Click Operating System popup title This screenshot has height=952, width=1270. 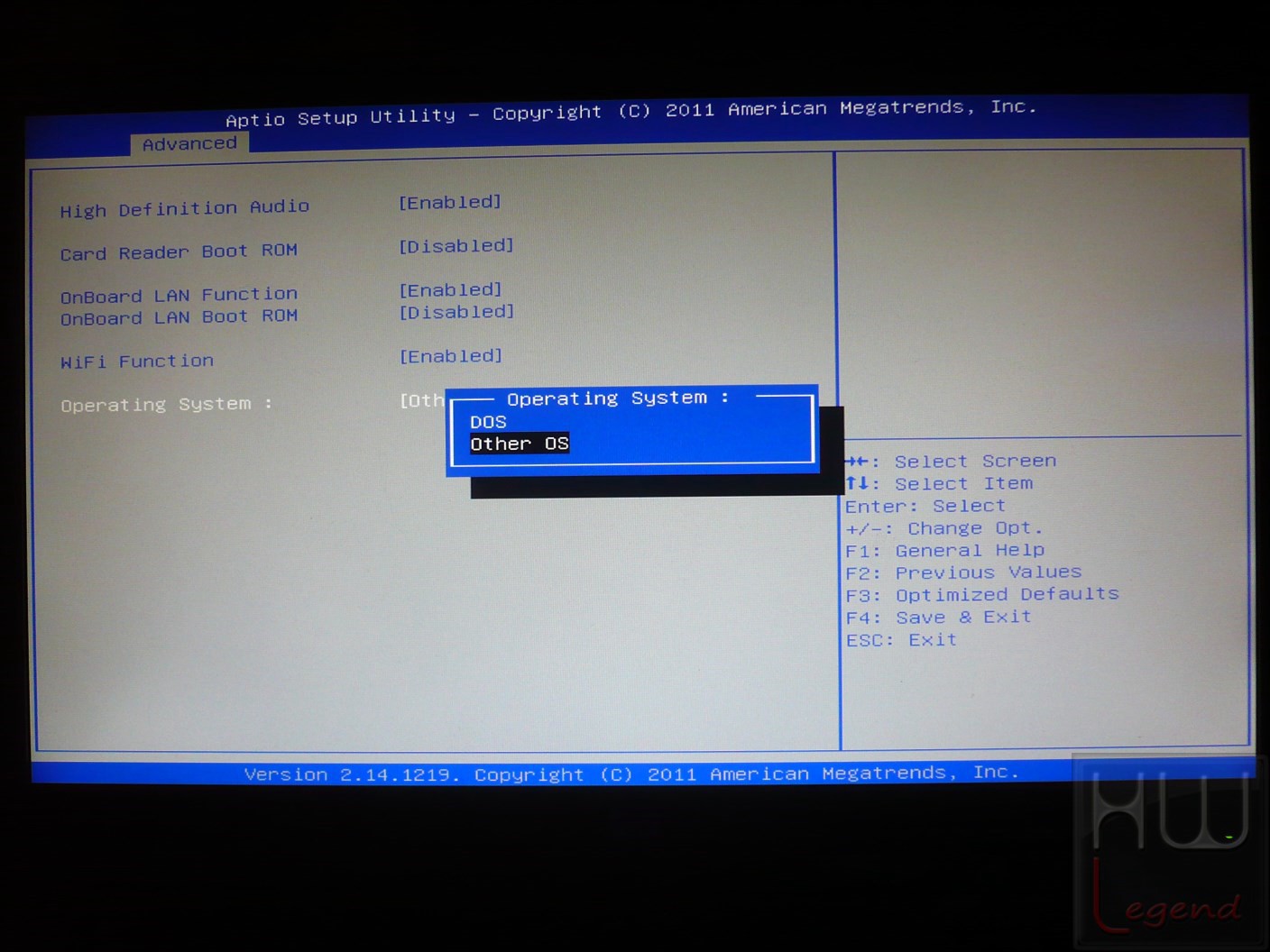(x=618, y=398)
